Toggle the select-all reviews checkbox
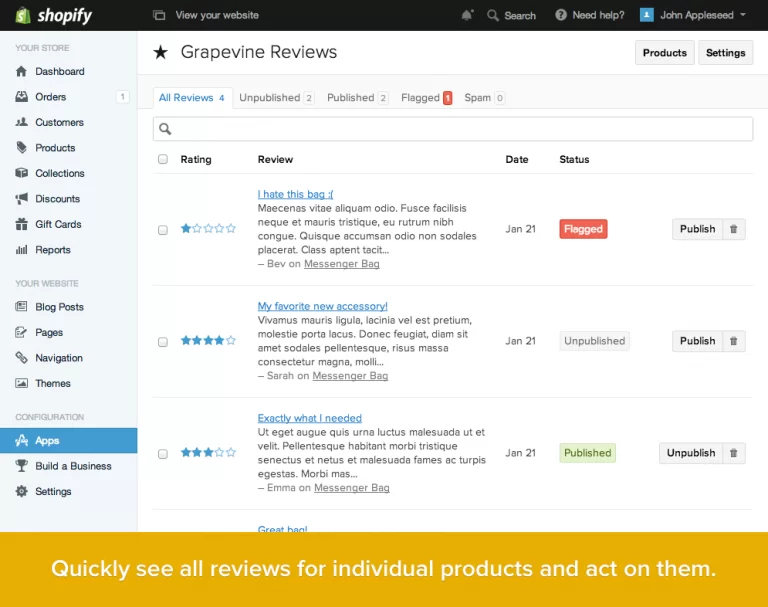Image resolution: width=768 pixels, height=607 pixels. tap(163, 159)
